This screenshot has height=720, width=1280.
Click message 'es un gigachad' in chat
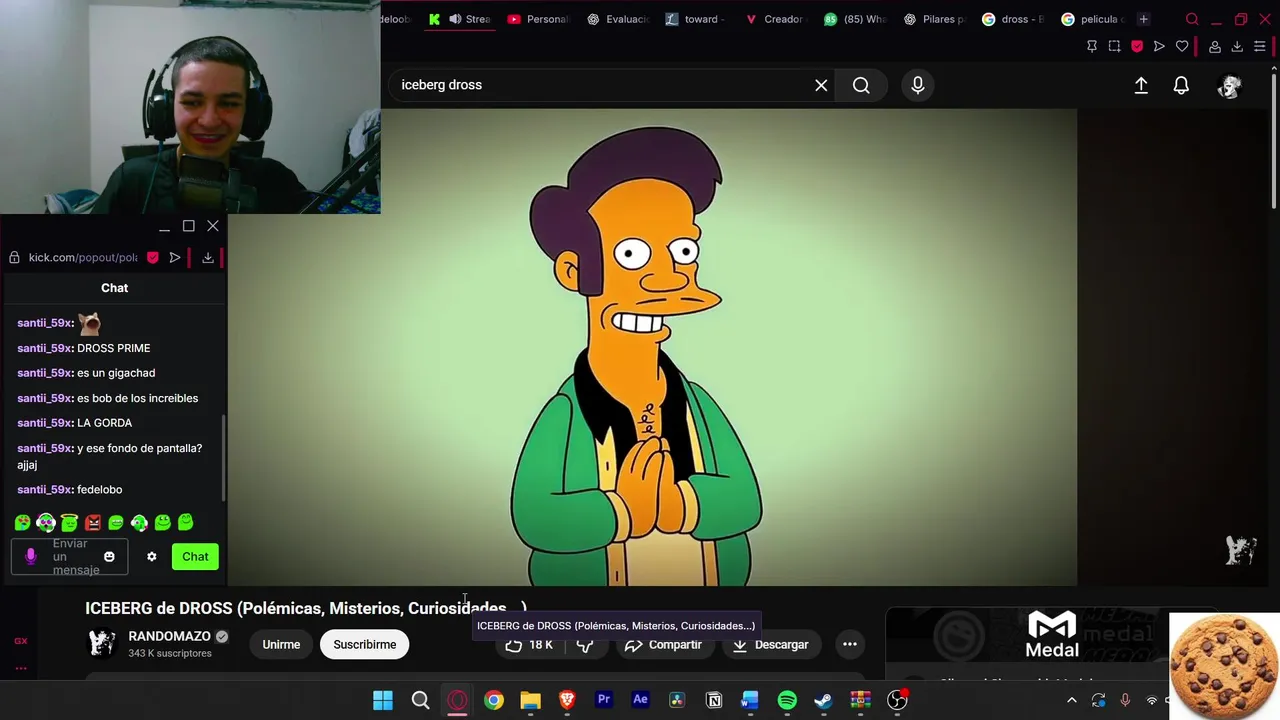pos(116,373)
